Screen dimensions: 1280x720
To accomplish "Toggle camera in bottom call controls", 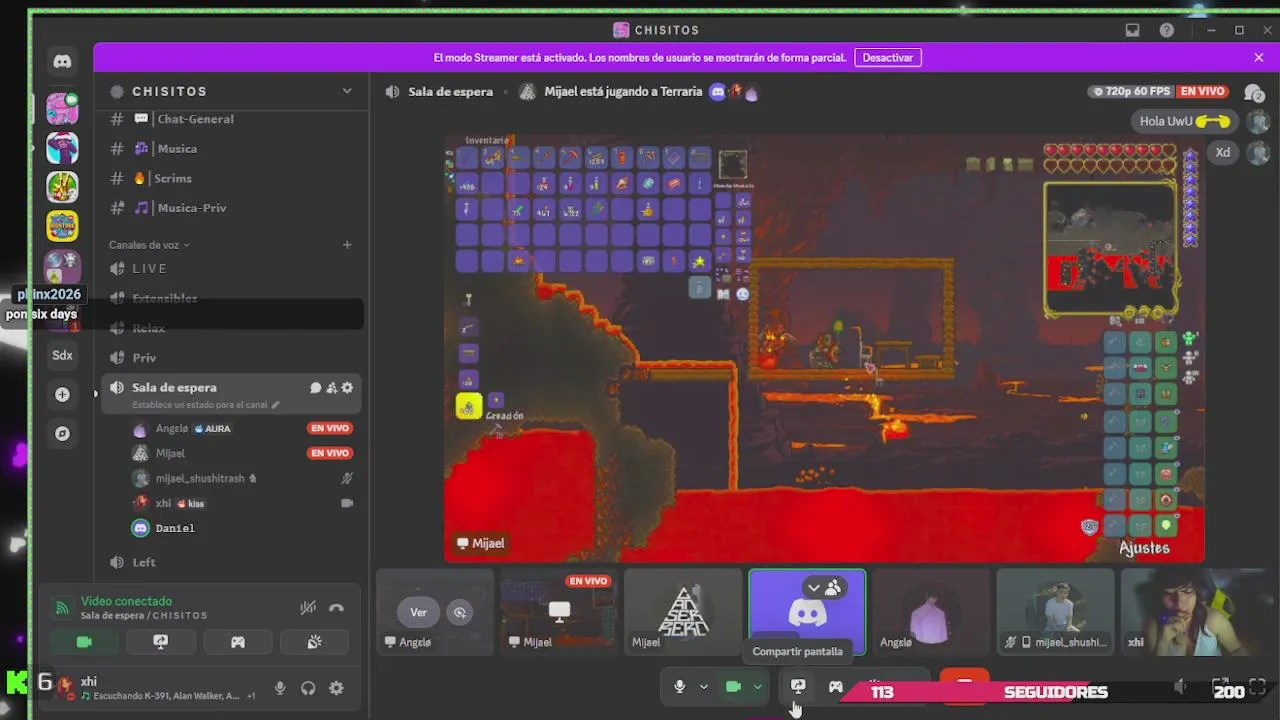I will tap(733, 687).
